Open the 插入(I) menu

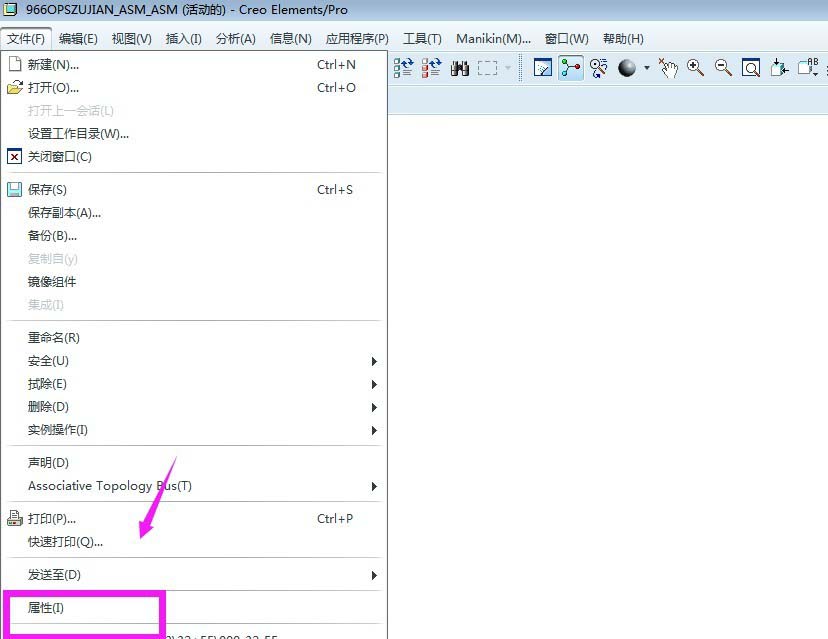tap(183, 39)
